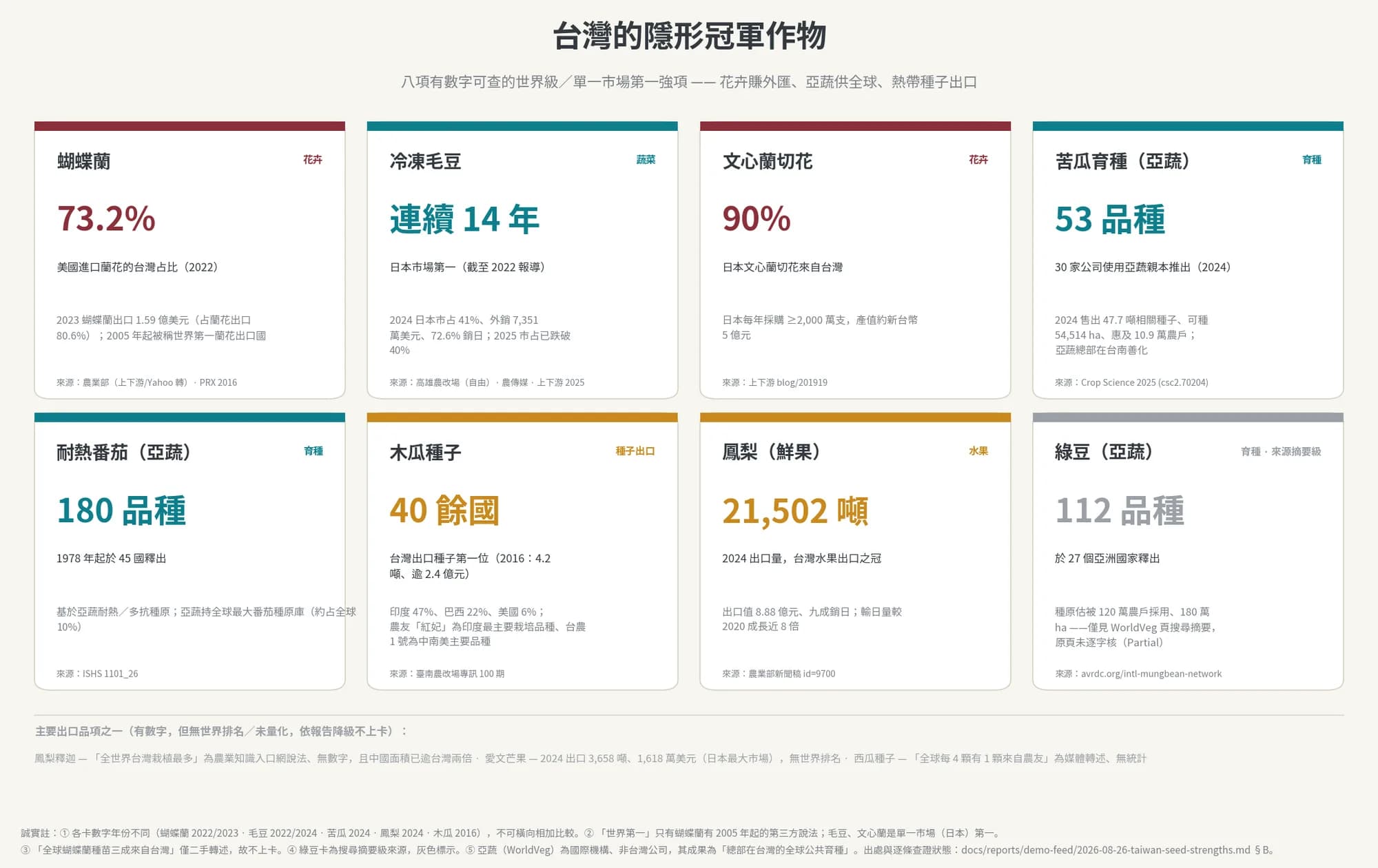Click the 21,502 噸 figure
Image resolution: width=1378 pixels, height=868 pixels.
coord(795,510)
